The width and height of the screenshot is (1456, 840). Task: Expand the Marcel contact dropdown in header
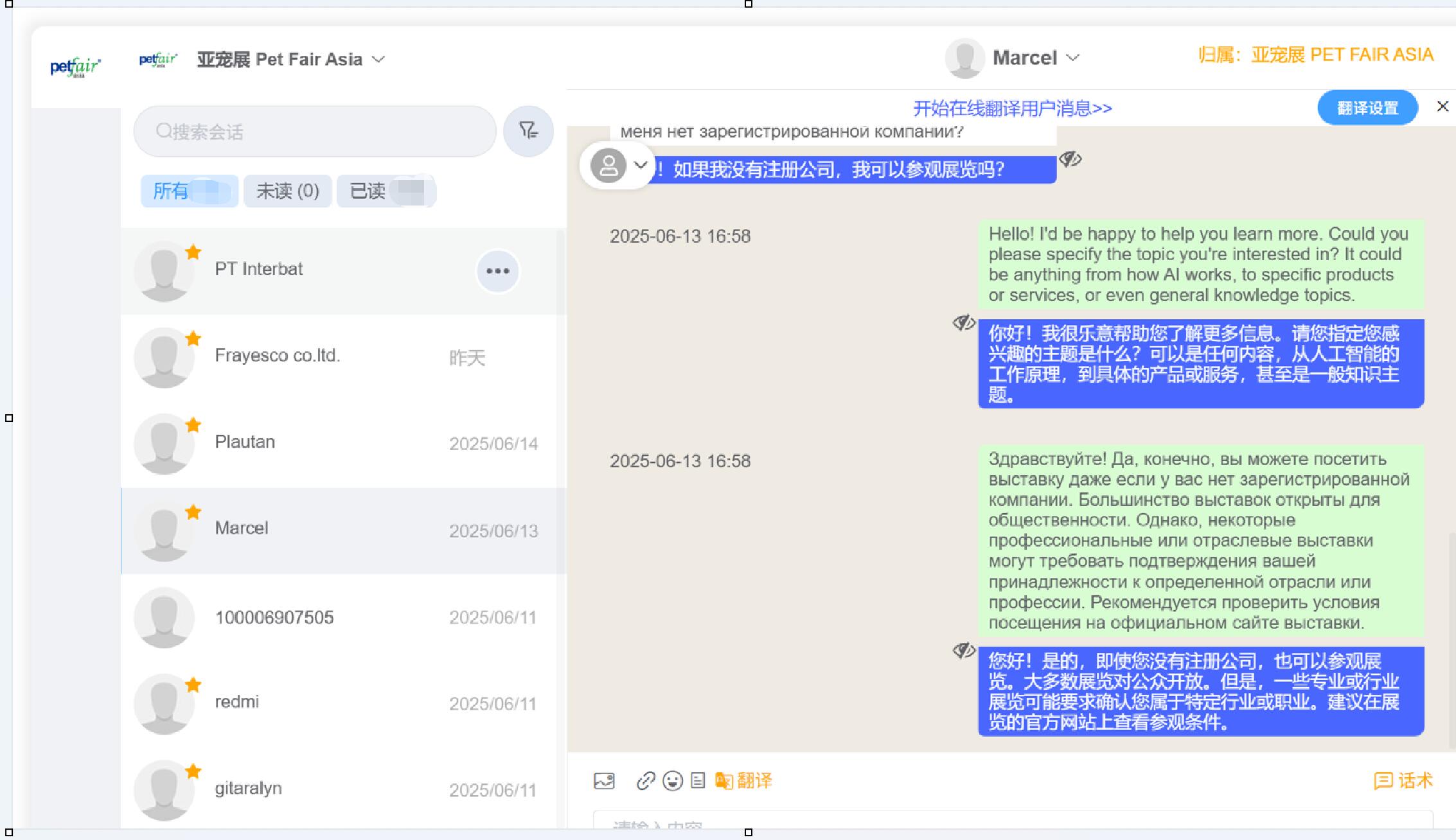(1072, 58)
